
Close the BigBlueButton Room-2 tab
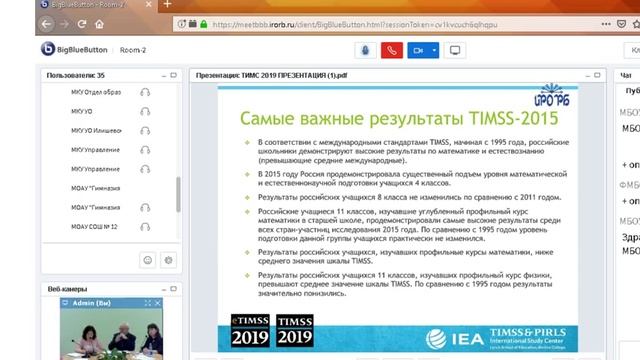tap(149, 4)
